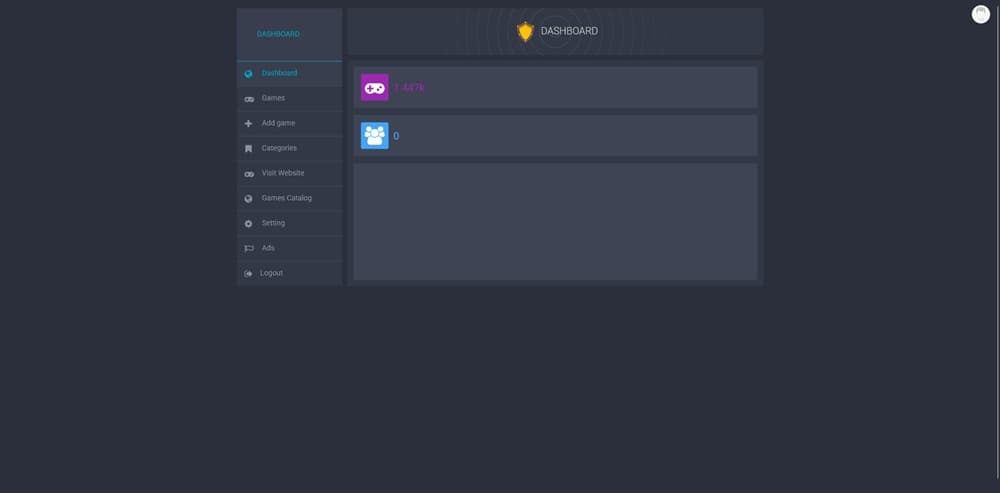Click the users count value 0
The width and height of the screenshot is (1000, 493).
tap(396, 136)
